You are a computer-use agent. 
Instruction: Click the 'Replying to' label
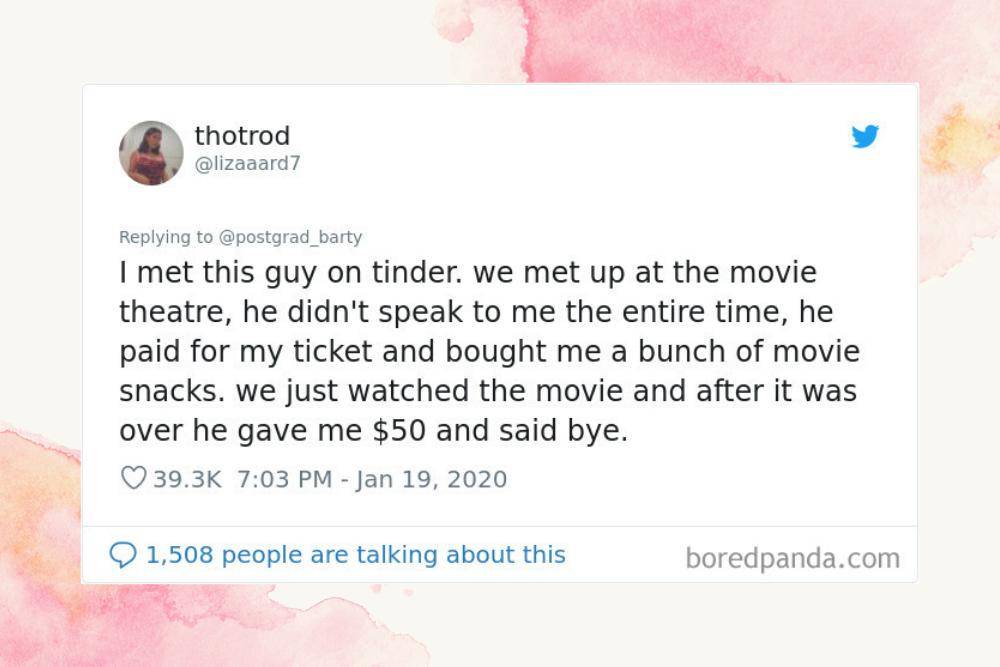click(x=166, y=237)
